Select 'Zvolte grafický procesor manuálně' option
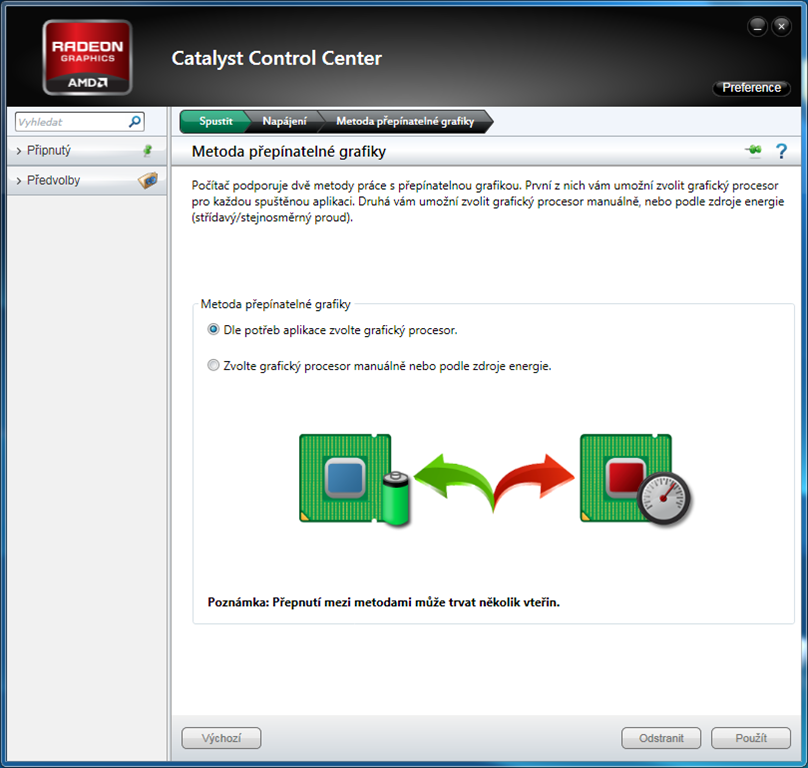 coord(213,366)
